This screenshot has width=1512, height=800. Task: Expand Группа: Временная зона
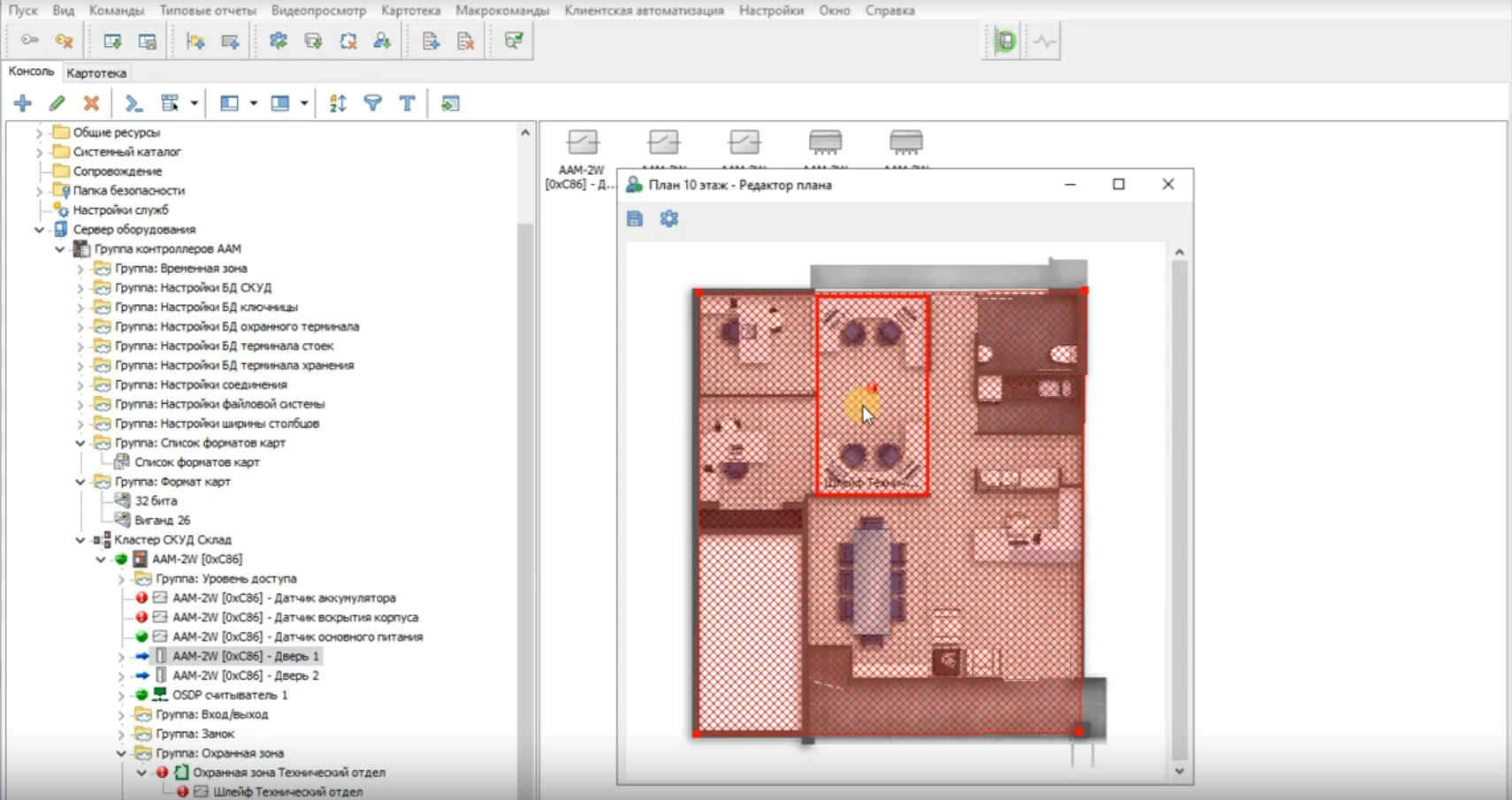(80, 269)
